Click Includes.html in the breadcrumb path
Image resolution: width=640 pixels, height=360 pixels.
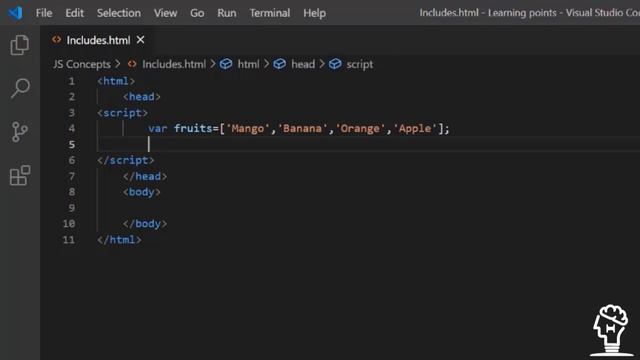(x=174, y=64)
